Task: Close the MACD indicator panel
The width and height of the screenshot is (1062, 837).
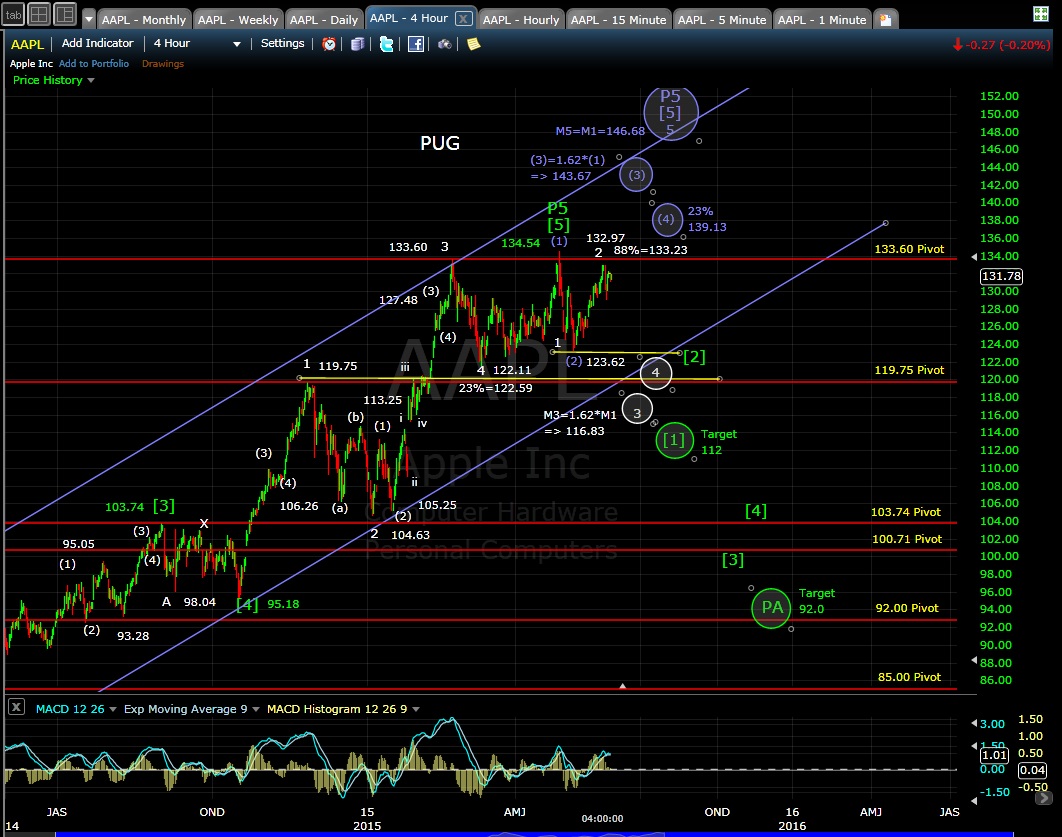Action: 16,707
